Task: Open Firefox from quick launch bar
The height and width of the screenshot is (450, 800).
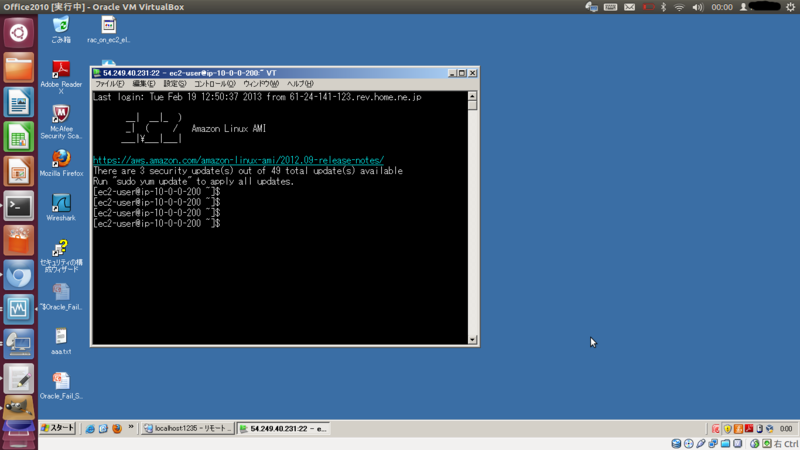Action: pos(117,429)
